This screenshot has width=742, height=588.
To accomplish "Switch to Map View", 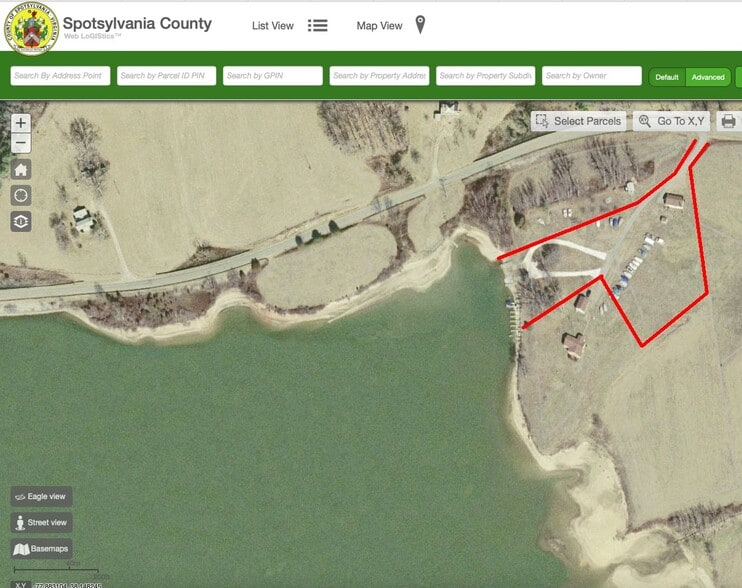I will pos(380,26).
